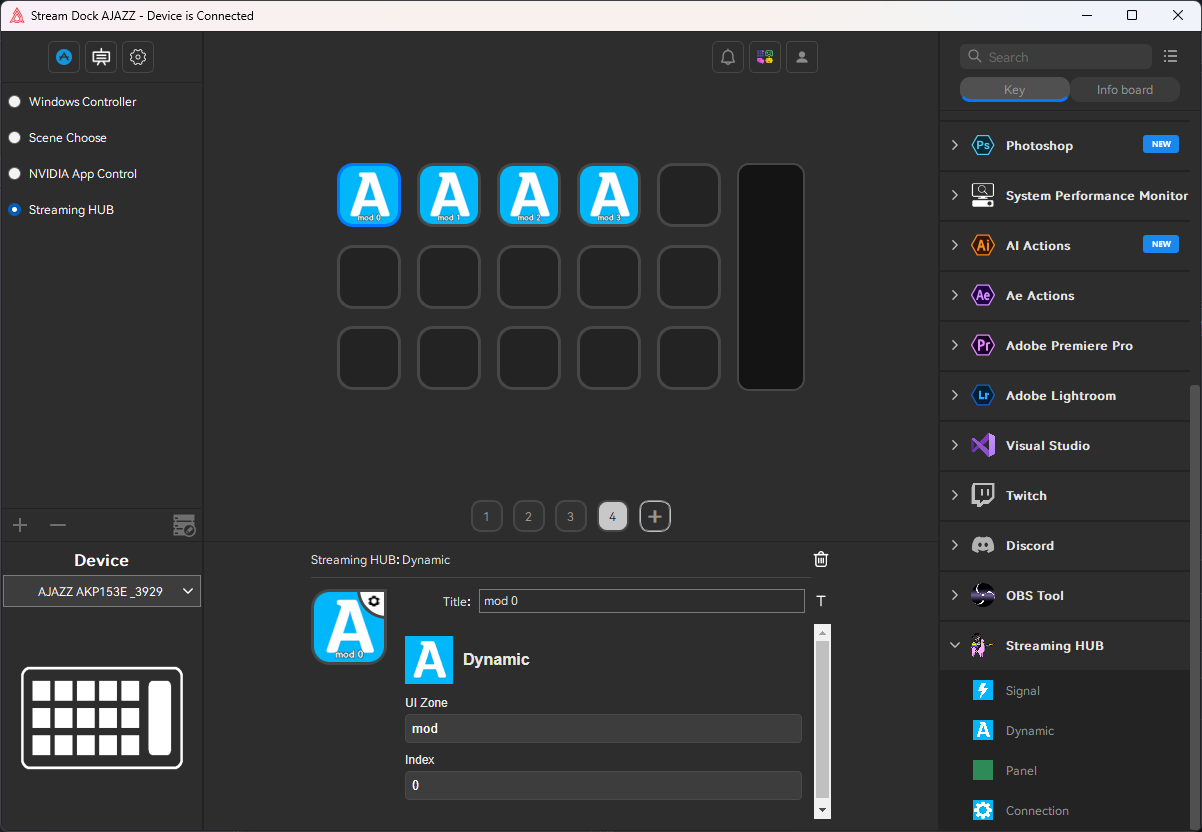The width and height of the screenshot is (1202, 832).
Task: Click the Connection gear action icon
Action: [983, 810]
